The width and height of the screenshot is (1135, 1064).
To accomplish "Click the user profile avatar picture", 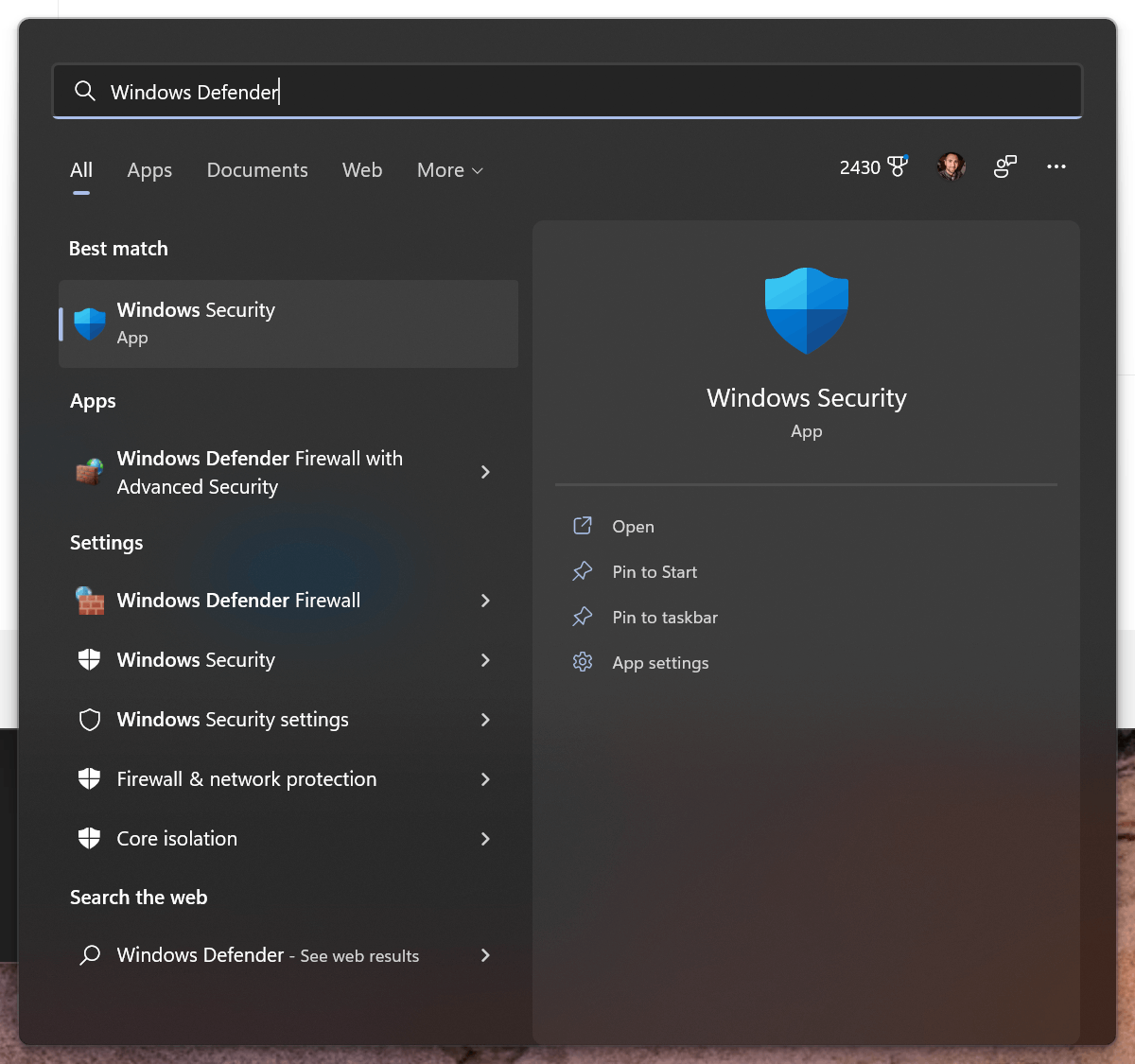I will [x=952, y=166].
